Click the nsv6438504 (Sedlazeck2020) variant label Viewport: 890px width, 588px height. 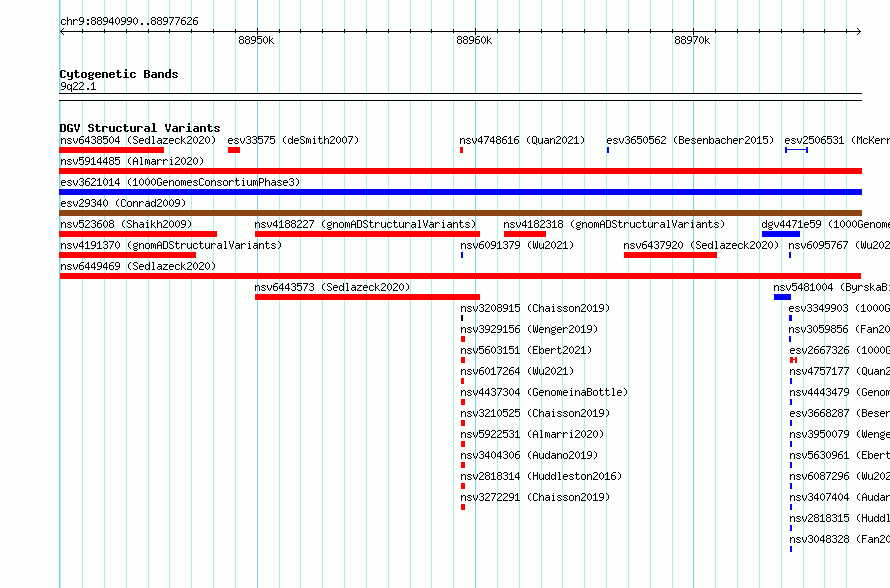click(138, 140)
